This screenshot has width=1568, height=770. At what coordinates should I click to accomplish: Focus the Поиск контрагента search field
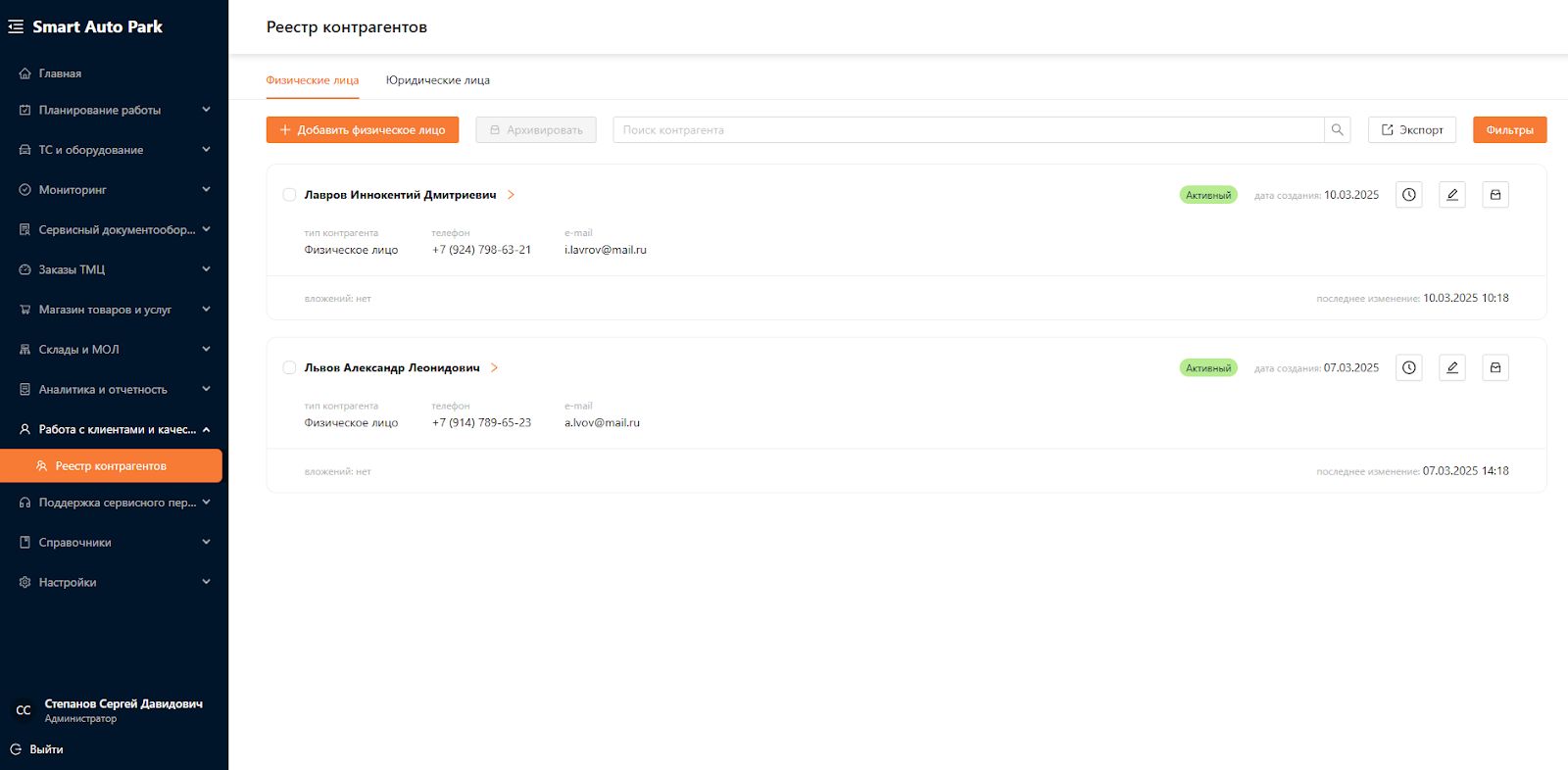click(x=967, y=130)
